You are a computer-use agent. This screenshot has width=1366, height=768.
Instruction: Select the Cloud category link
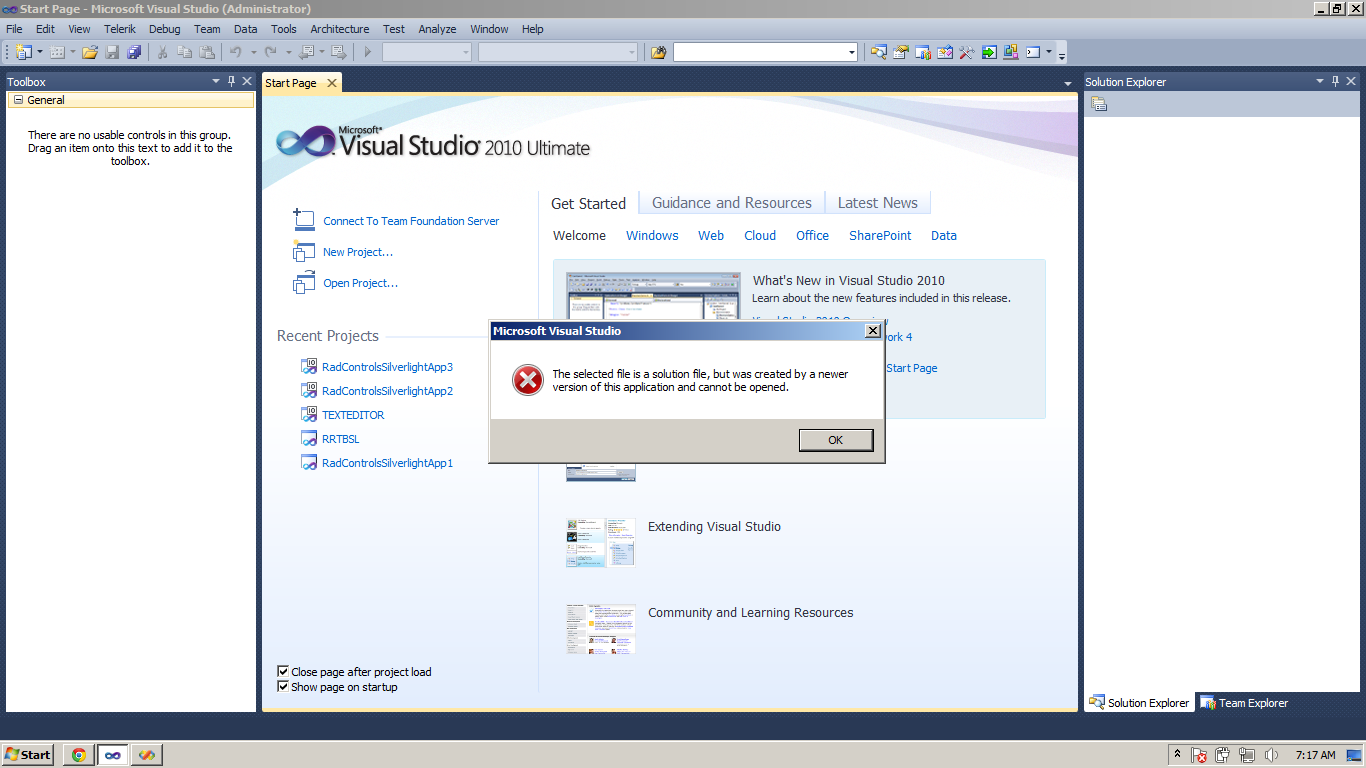tap(760, 236)
